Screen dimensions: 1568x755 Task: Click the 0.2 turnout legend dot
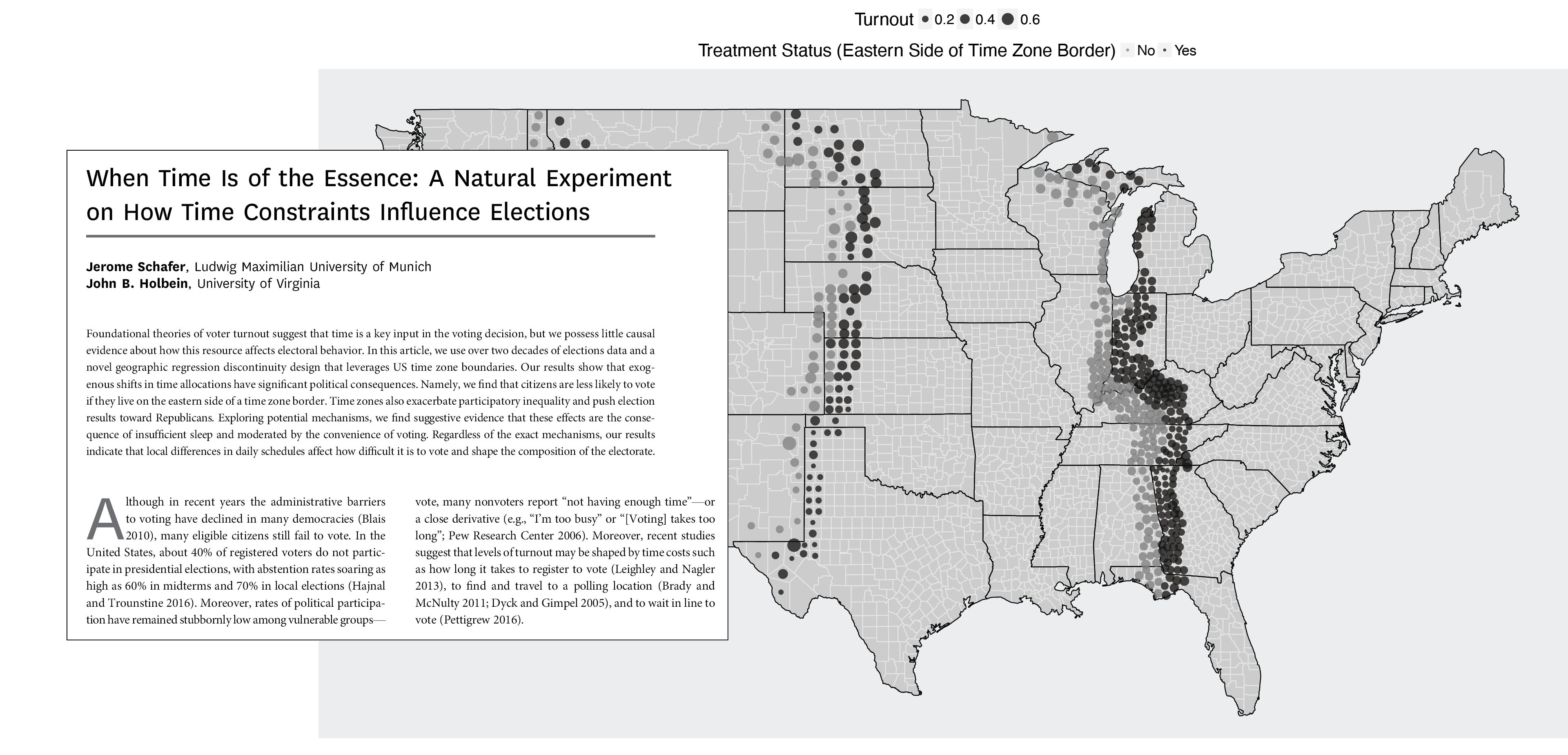coord(925,20)
